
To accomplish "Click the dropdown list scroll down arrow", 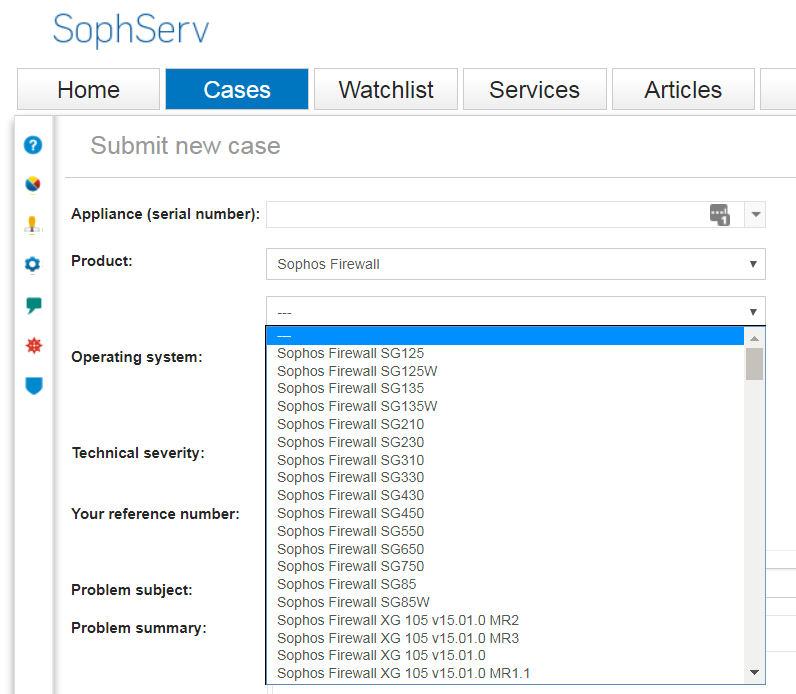I will point(754,672).
